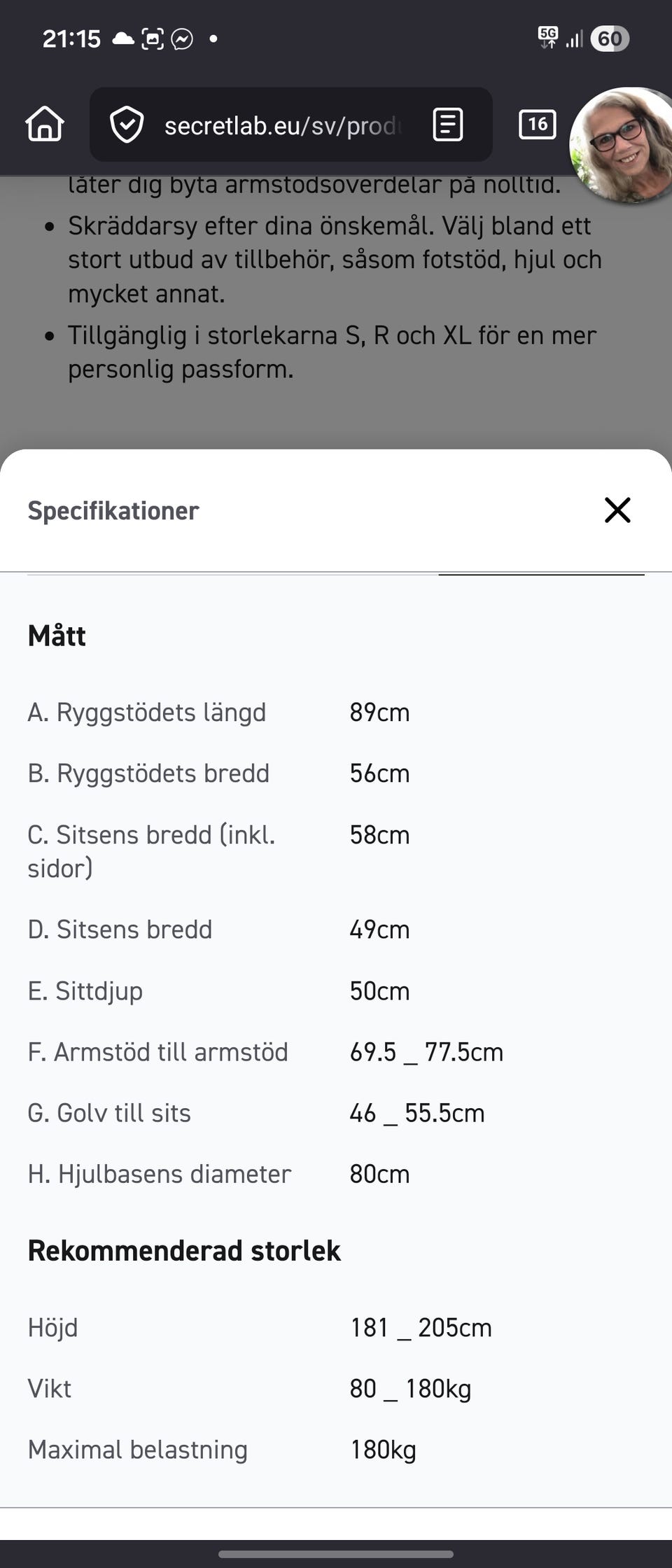Image resolution: width=672 pixels, height=1568 pixels.
Task: Tap the battery indicator showing 60
Action: pyautogui.click(x=609, y=38)
